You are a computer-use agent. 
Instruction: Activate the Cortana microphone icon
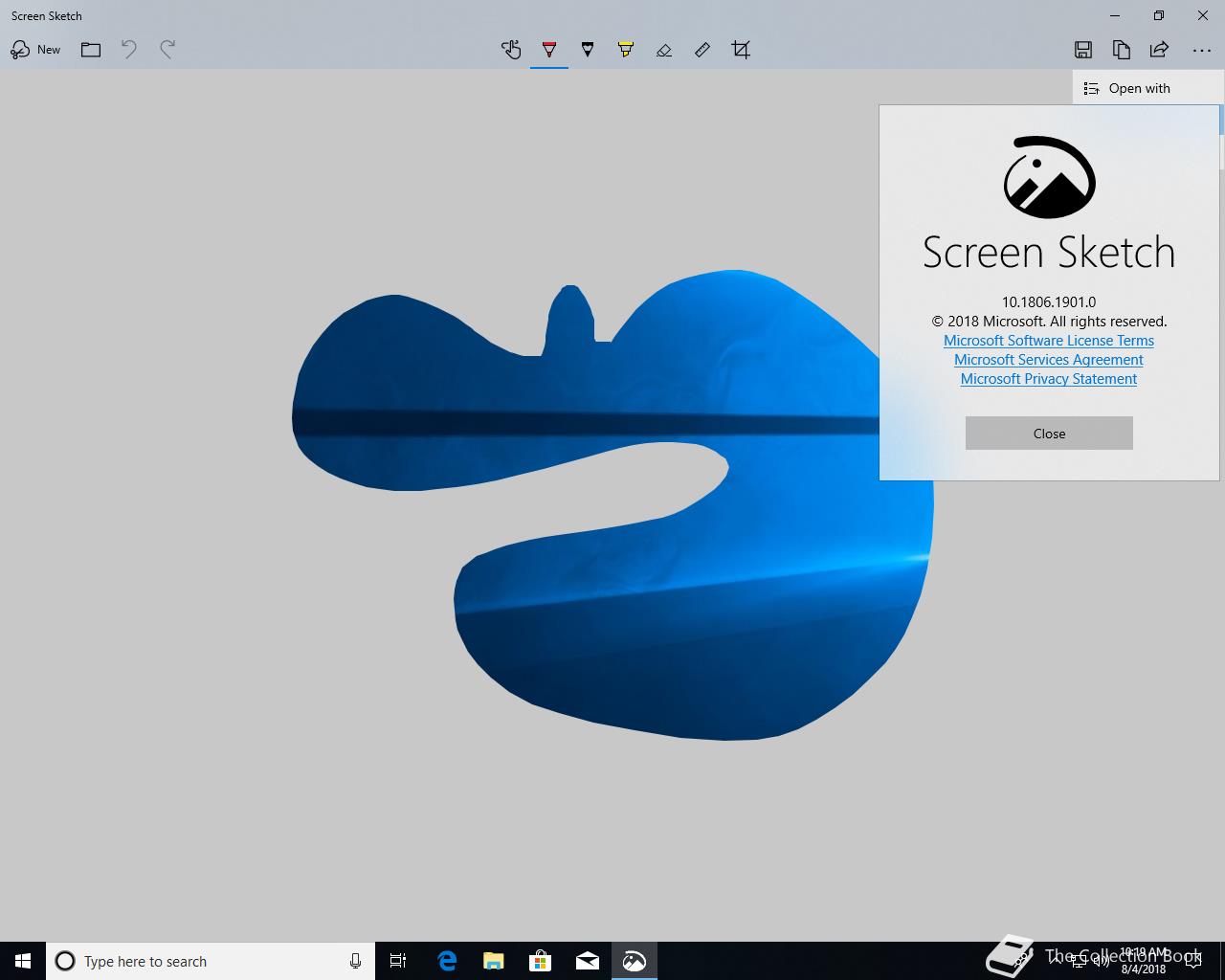(355, 961)
